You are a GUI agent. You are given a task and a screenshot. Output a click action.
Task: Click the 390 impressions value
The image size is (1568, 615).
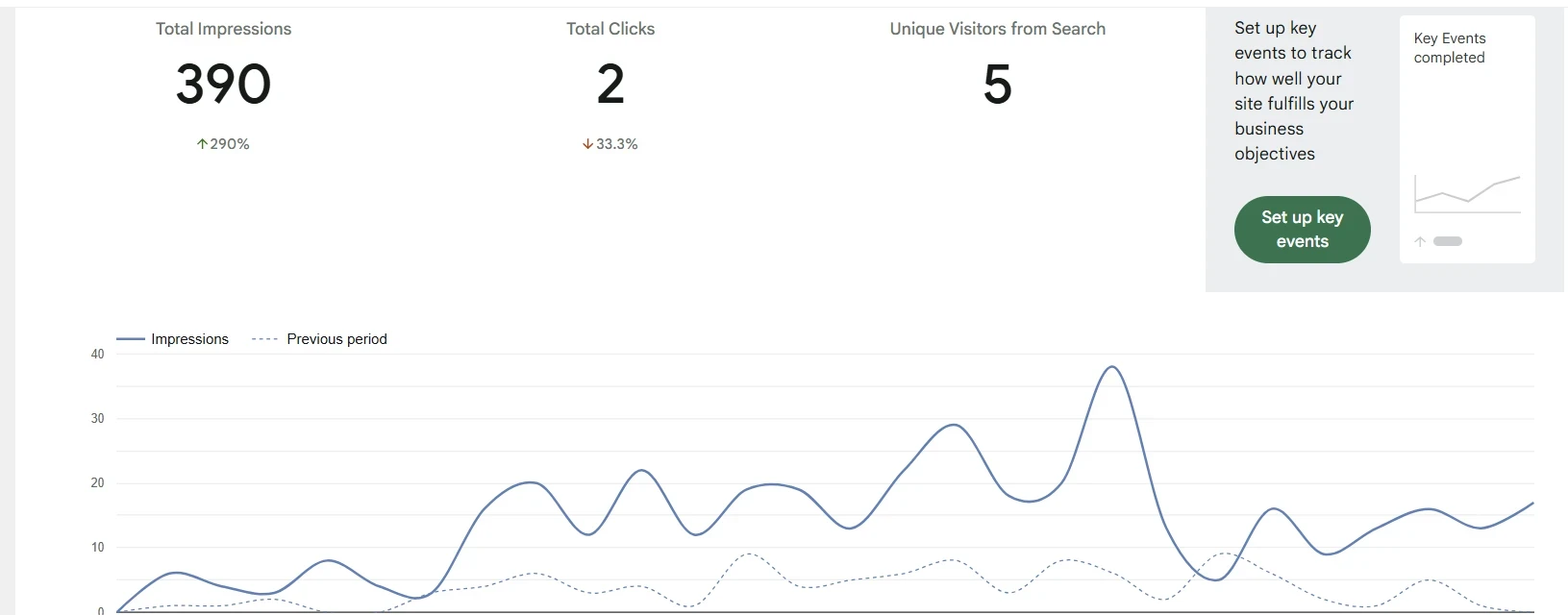click(x=223, y=84)
